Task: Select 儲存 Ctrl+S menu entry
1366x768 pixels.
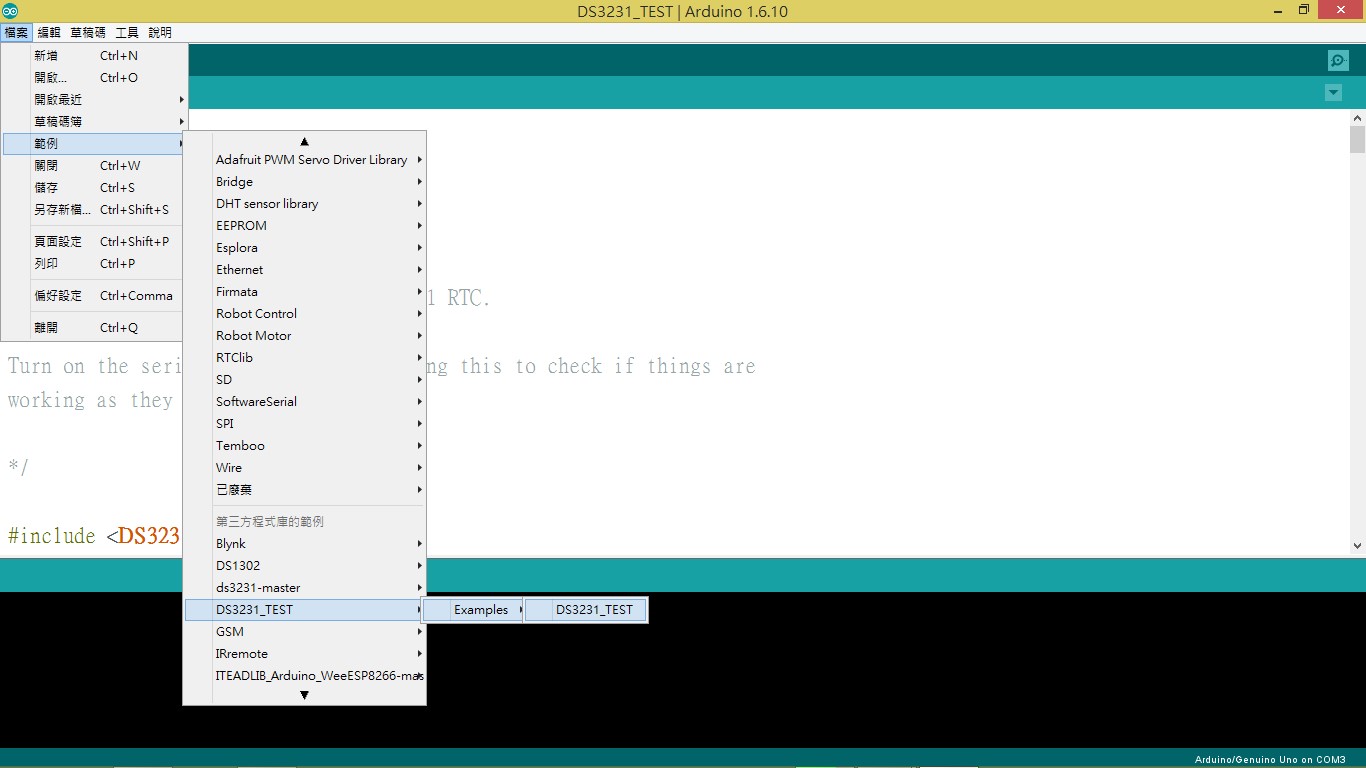Action: (x=94, y=188)
